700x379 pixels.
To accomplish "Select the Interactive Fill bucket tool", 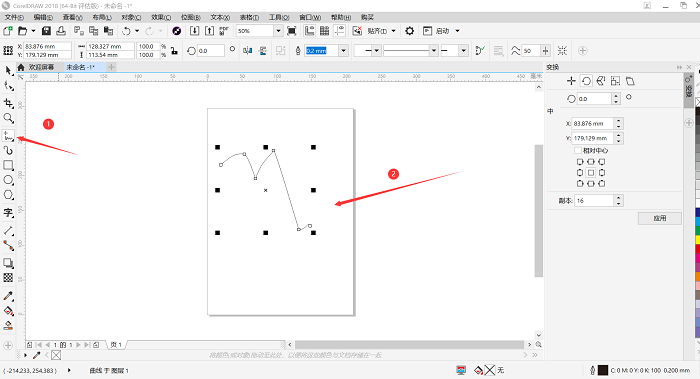I will (8, 311).
